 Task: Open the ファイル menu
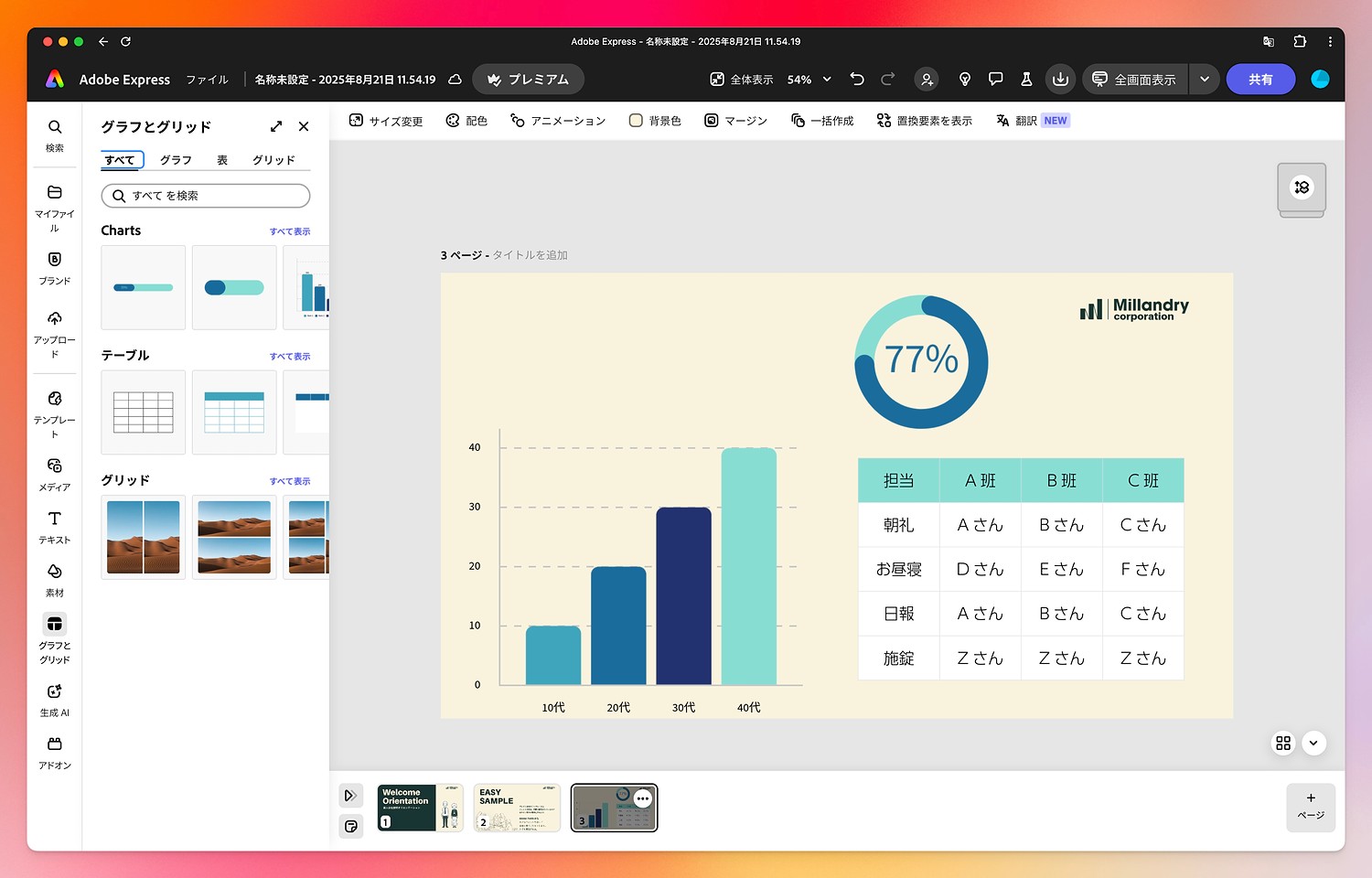click(207, 80)
